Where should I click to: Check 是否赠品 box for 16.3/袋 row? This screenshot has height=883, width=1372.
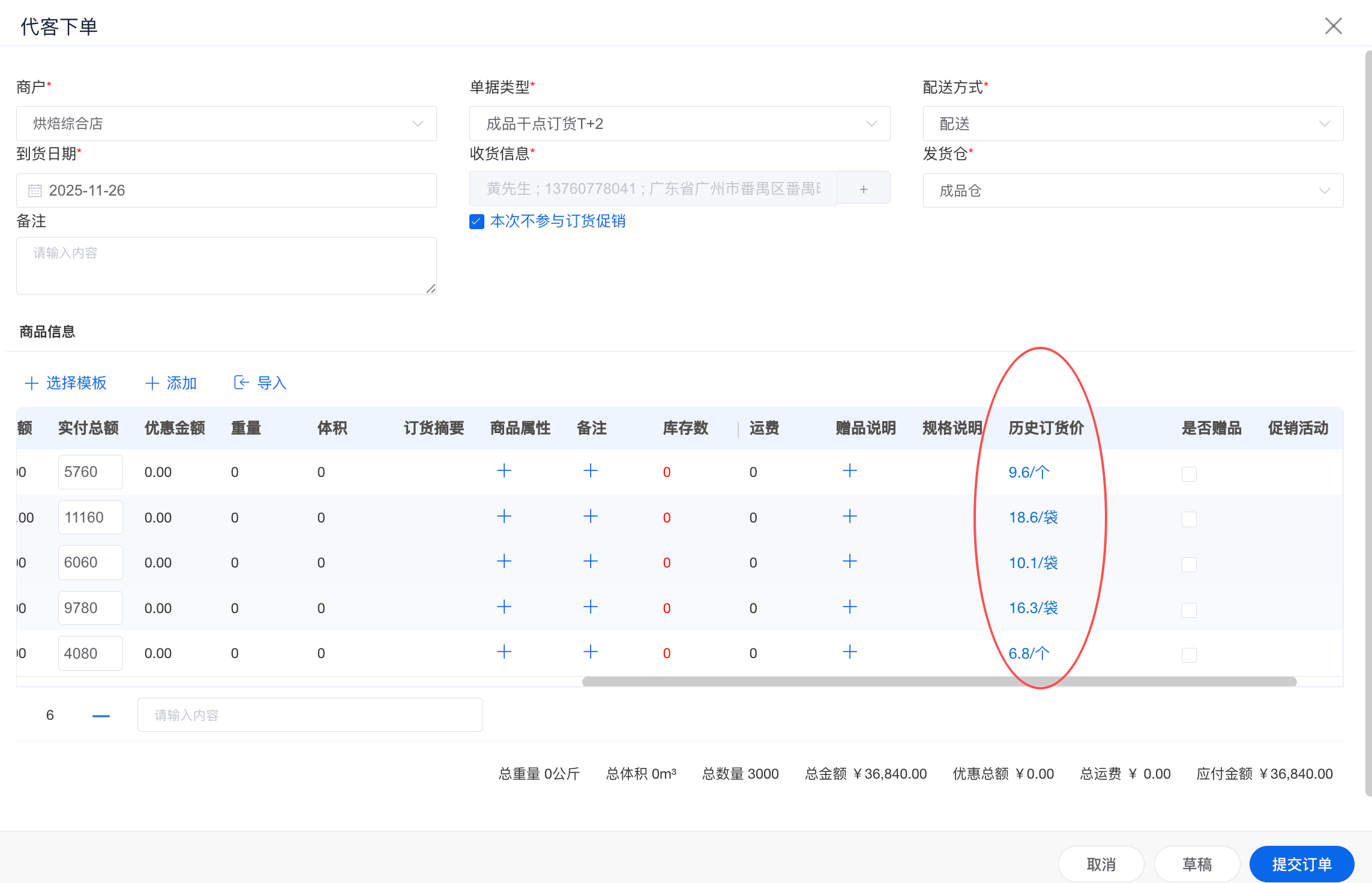pos(1188,610)
